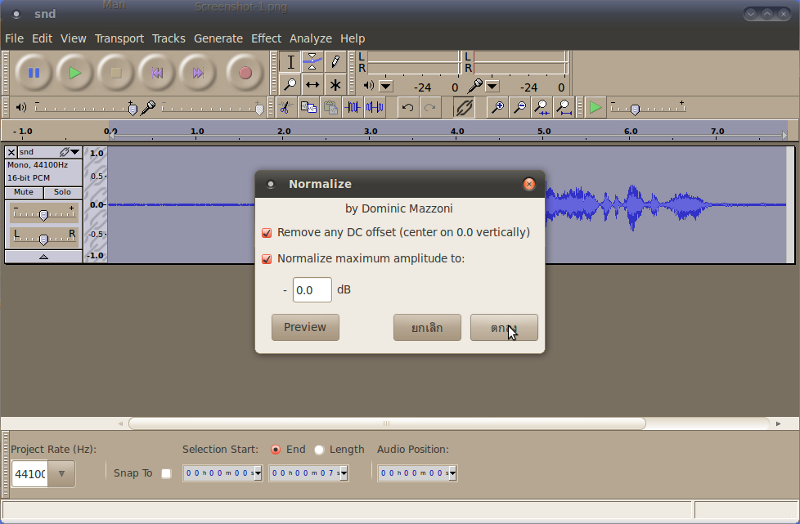This screenshot has height=524, width=800.
Task: Open the Help menu
Action: [x=353, y=39]
